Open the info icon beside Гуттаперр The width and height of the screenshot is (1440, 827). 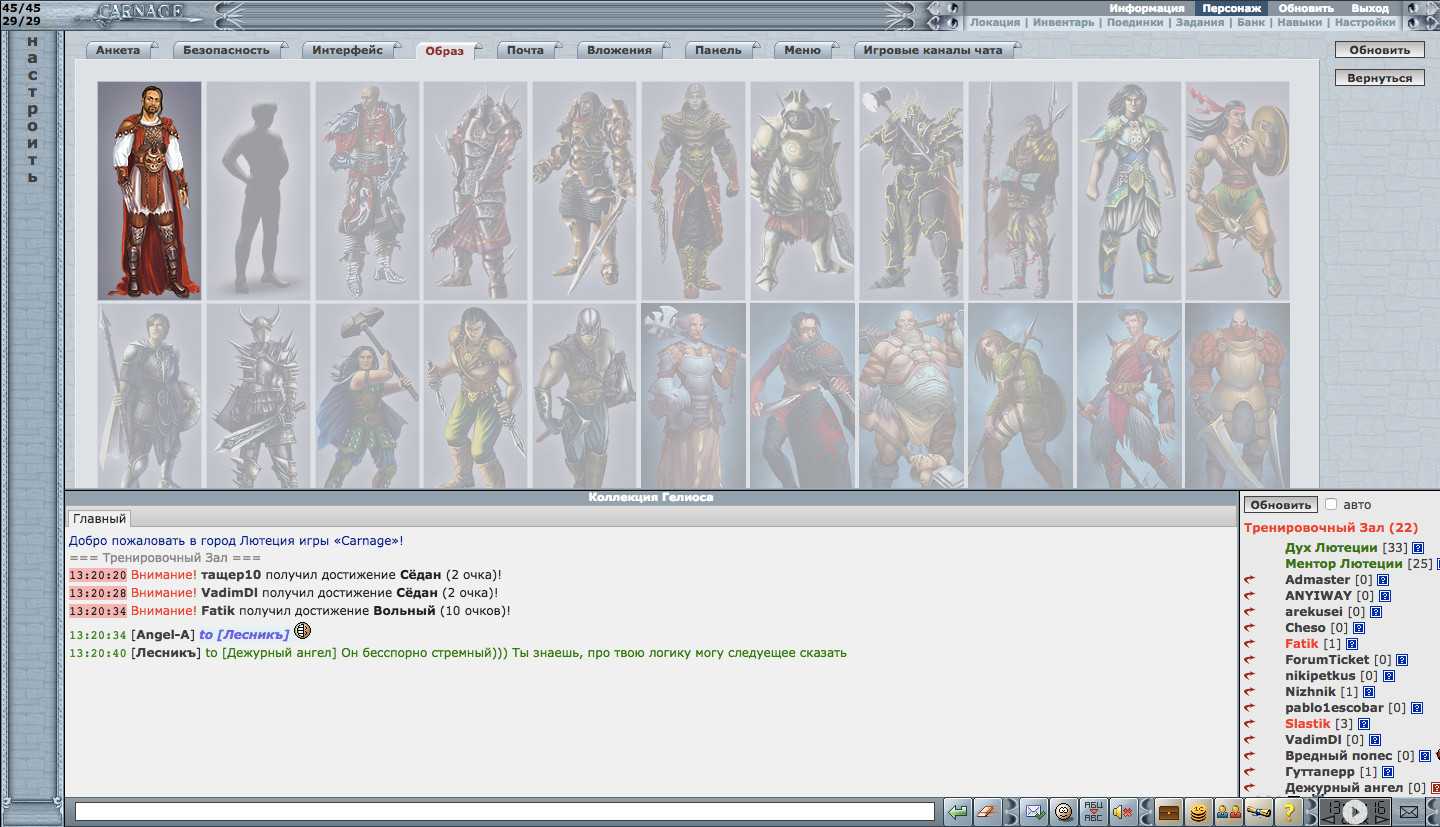tap(1389, 772)
